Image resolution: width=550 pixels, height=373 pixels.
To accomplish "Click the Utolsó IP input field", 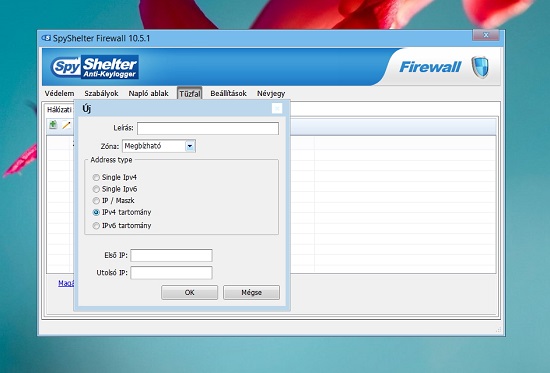I will click(172, 273).
